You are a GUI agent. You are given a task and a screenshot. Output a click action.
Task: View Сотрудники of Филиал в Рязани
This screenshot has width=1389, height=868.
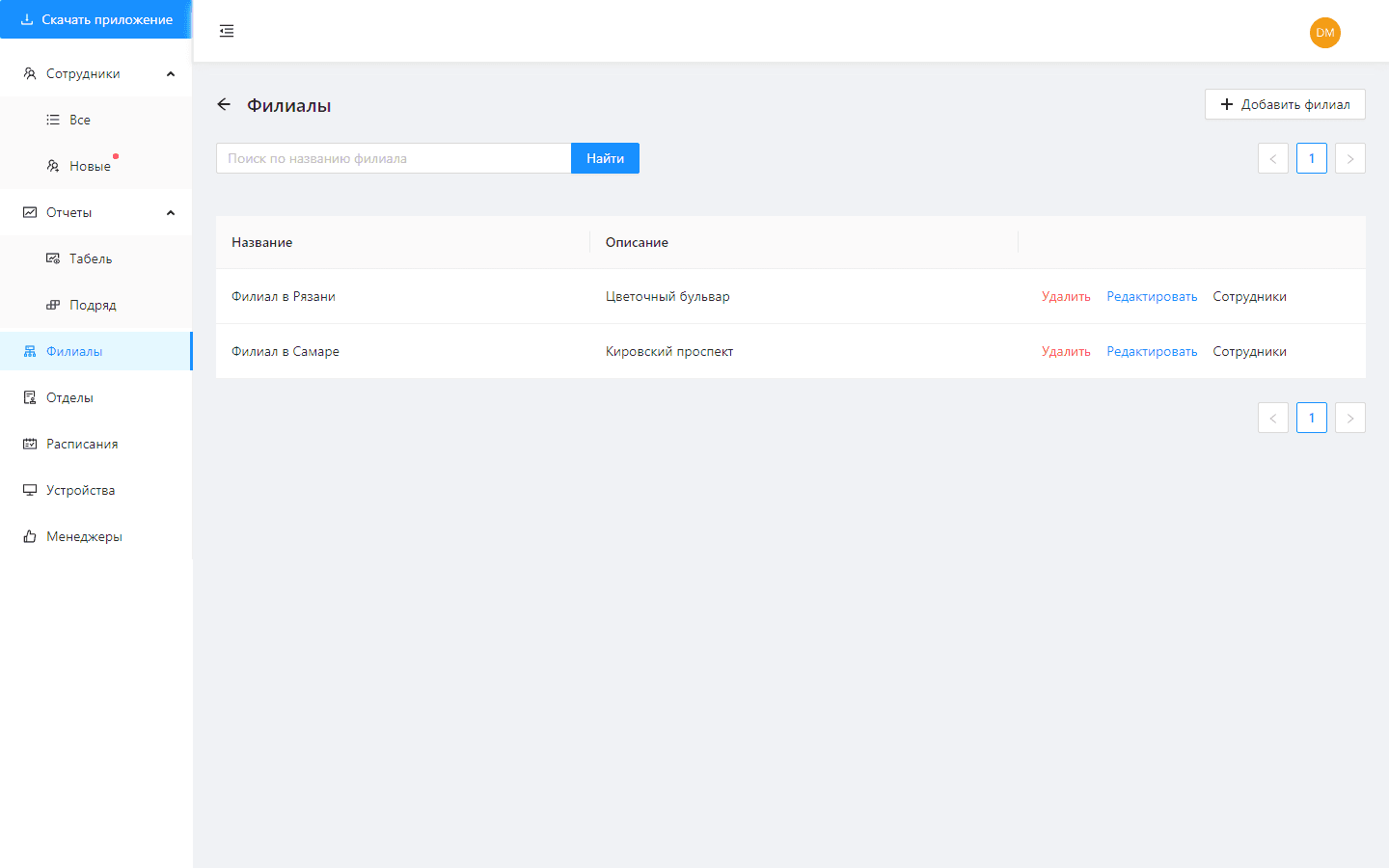tap(1249, 296)
